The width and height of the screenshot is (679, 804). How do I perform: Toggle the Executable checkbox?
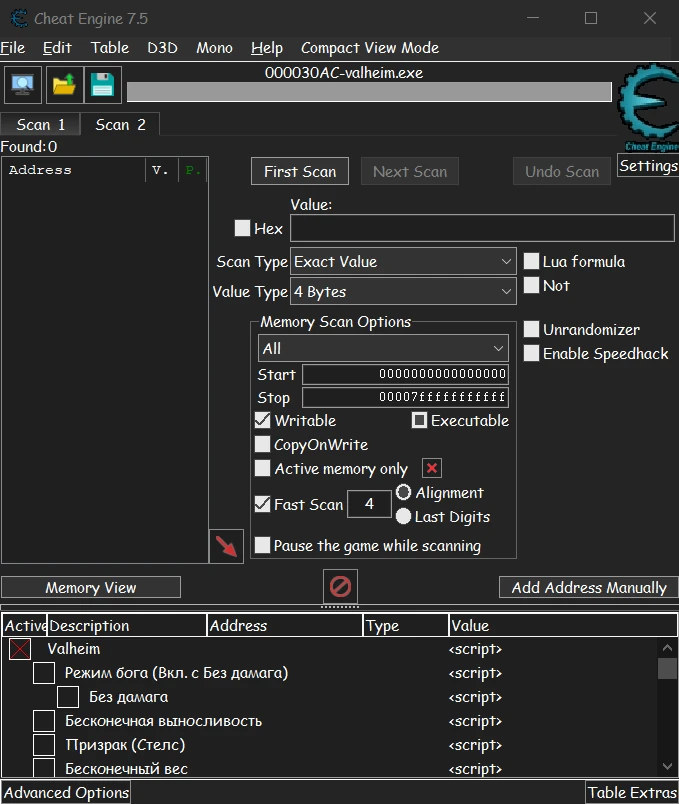point(419,420)
